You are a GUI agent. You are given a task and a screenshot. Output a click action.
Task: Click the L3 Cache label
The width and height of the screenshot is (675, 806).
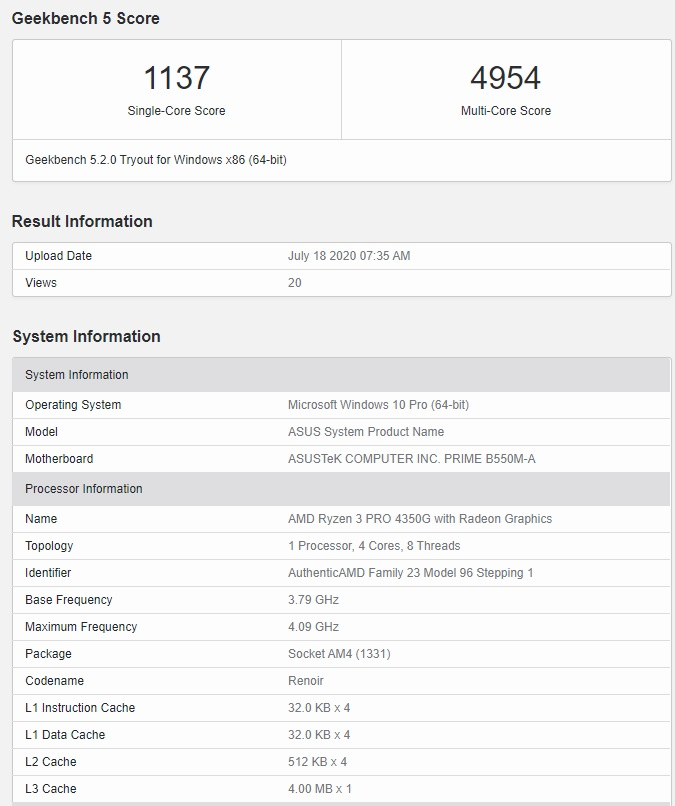[x=51, y=789]
